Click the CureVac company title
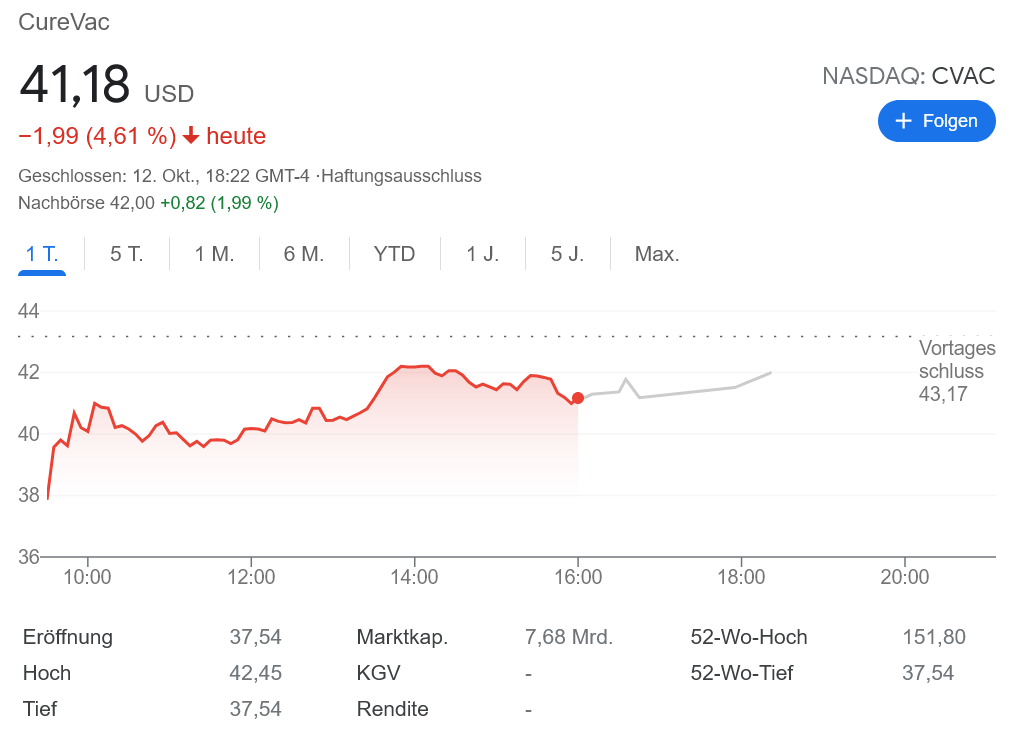 click(64, 22)
